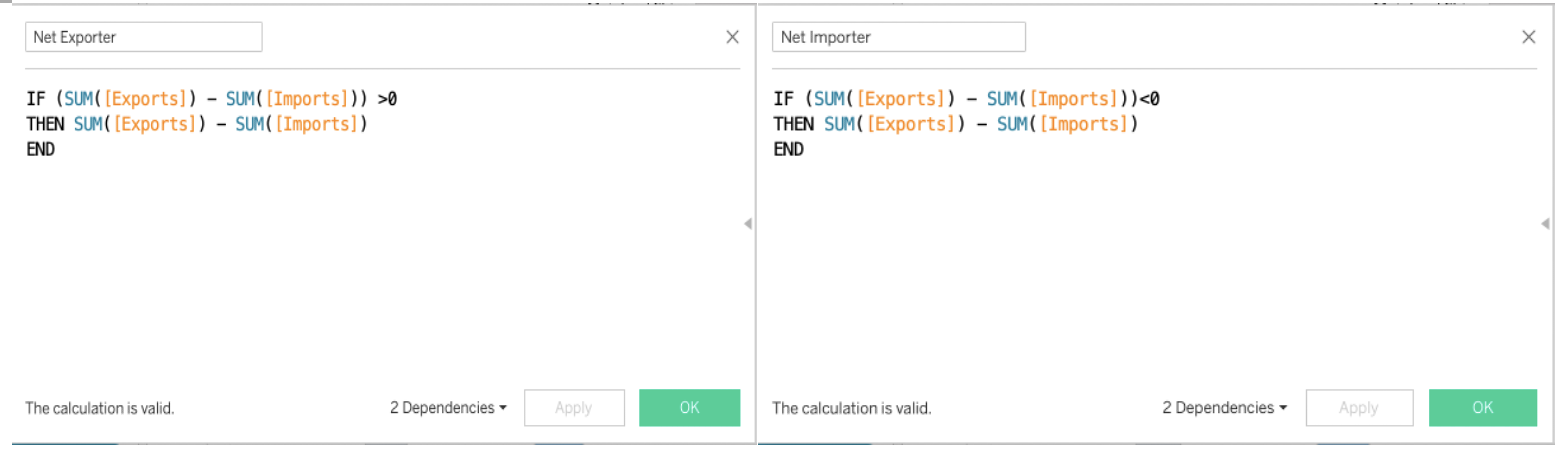The height and width of the screenshot is (450, 1558).
Task: Click the Net Importer name field
Action: 898,37
